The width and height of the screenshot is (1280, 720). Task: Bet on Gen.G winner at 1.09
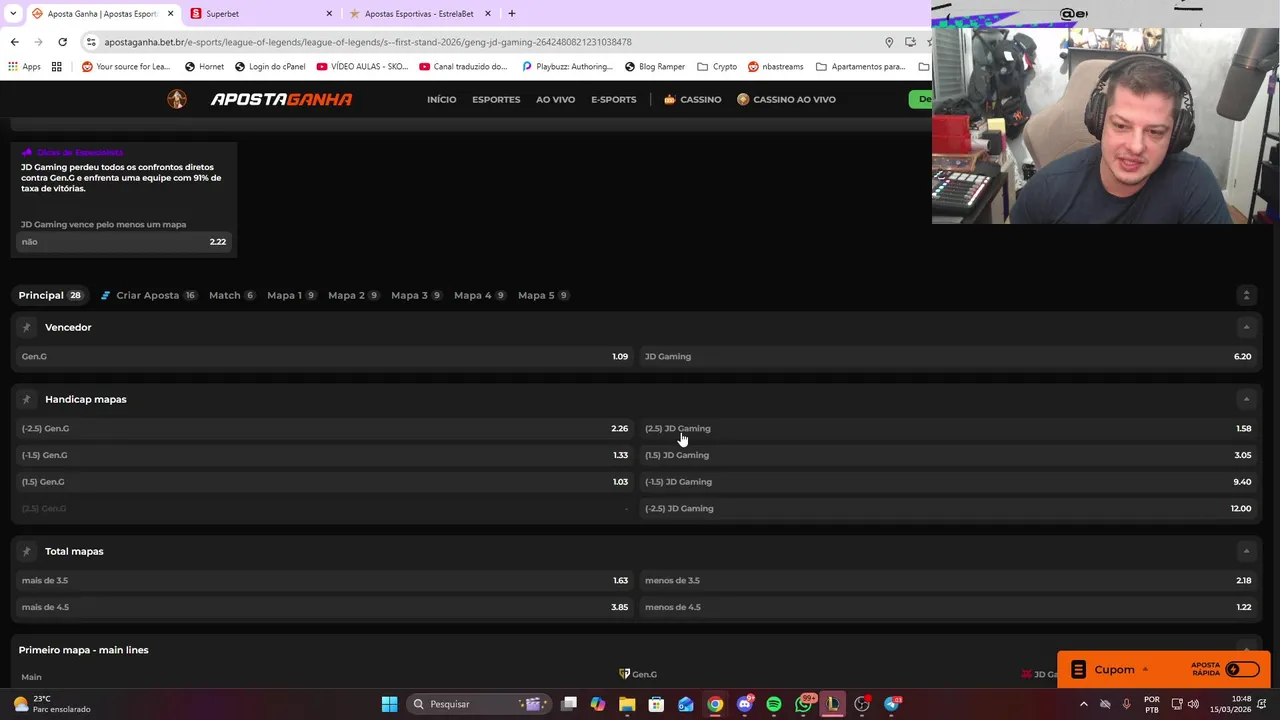coord(324,356)
